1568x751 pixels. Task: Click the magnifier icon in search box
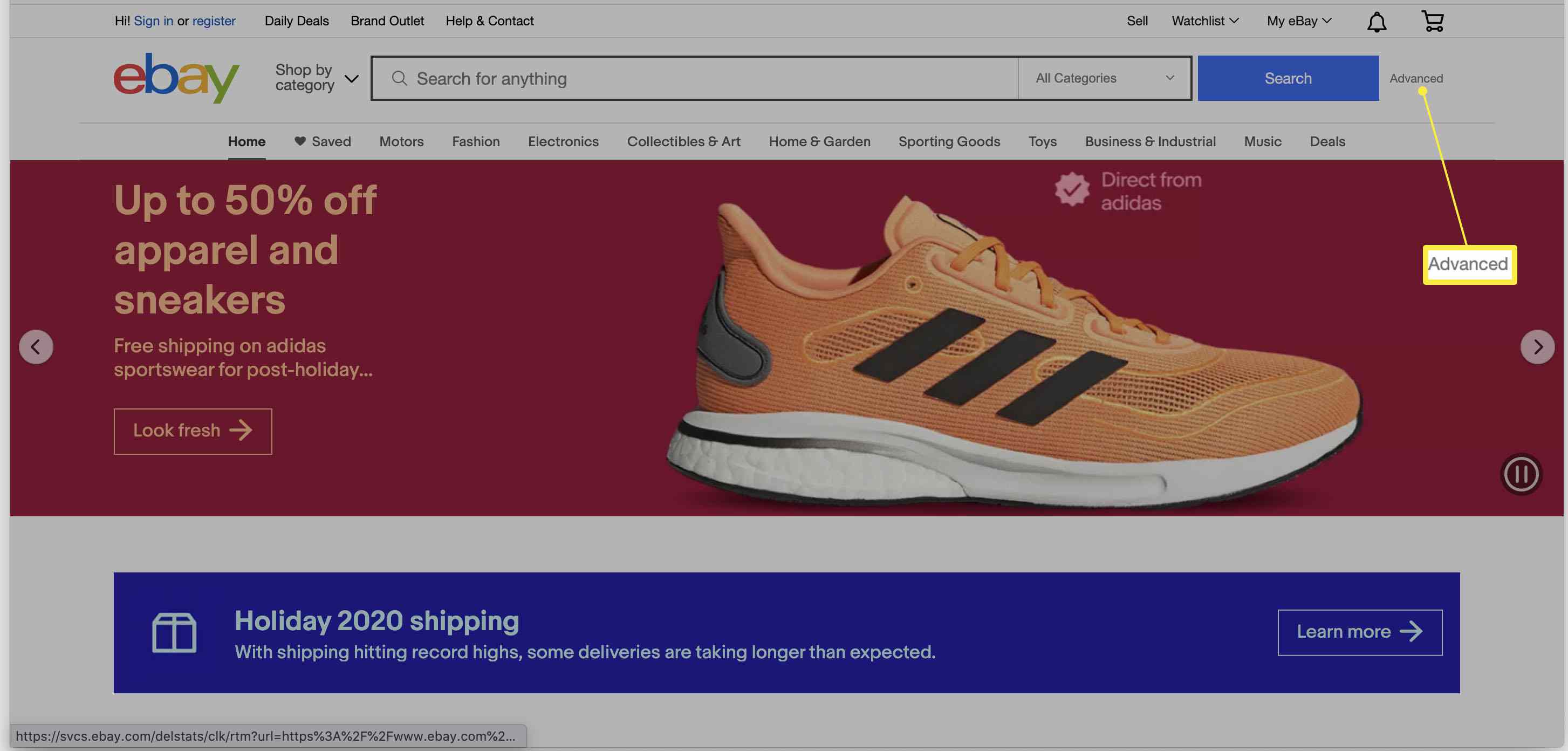tap(399, 78)
